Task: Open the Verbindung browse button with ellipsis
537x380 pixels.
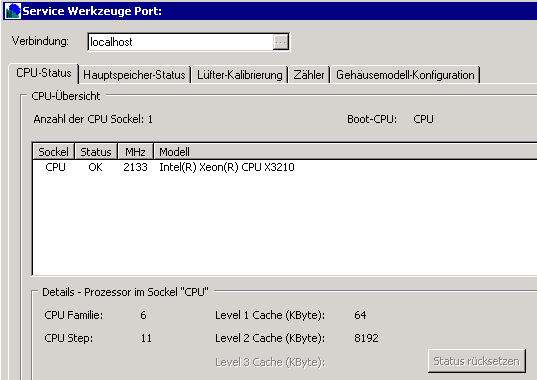Action: [x=280, y=42]
